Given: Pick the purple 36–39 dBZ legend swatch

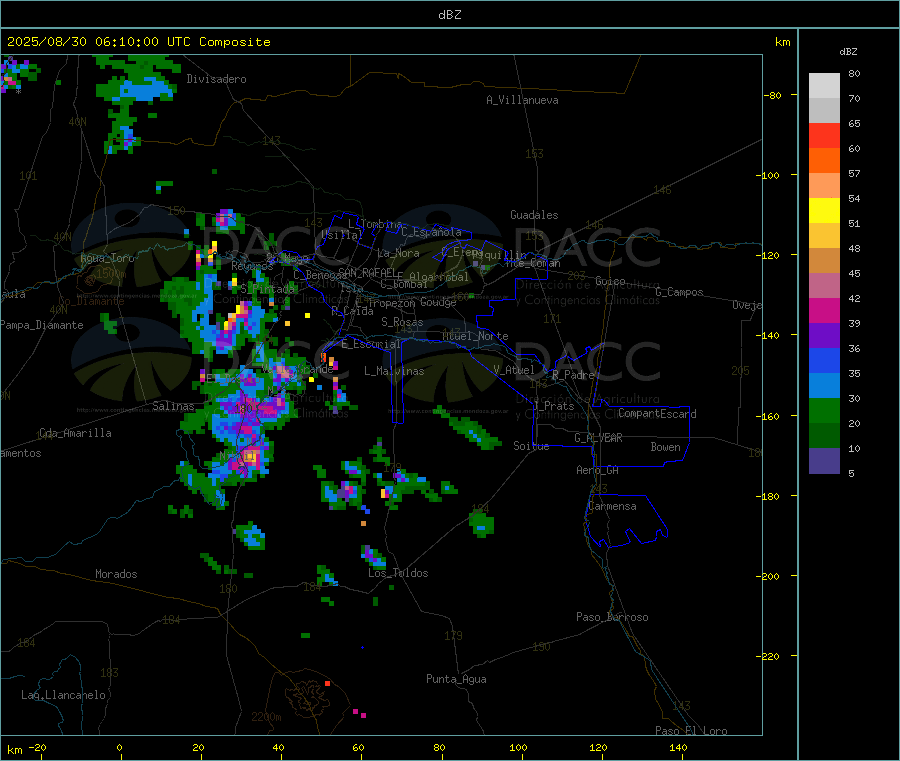Looking at the screenshot, I should tap(824, 336).
